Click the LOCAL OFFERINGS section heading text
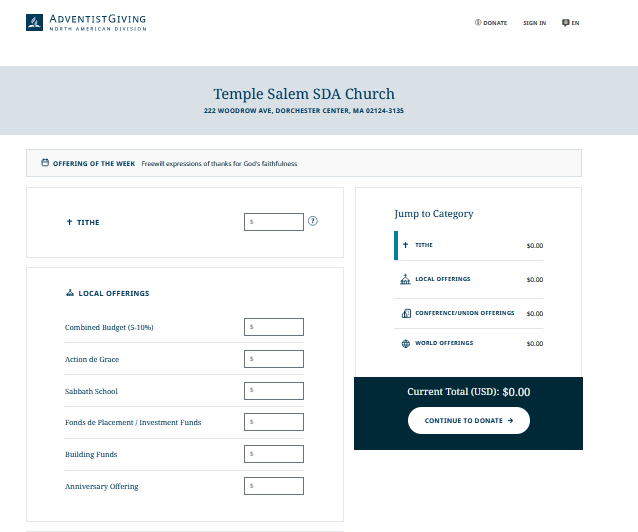638x532 pixels. [x=114, y=293]
